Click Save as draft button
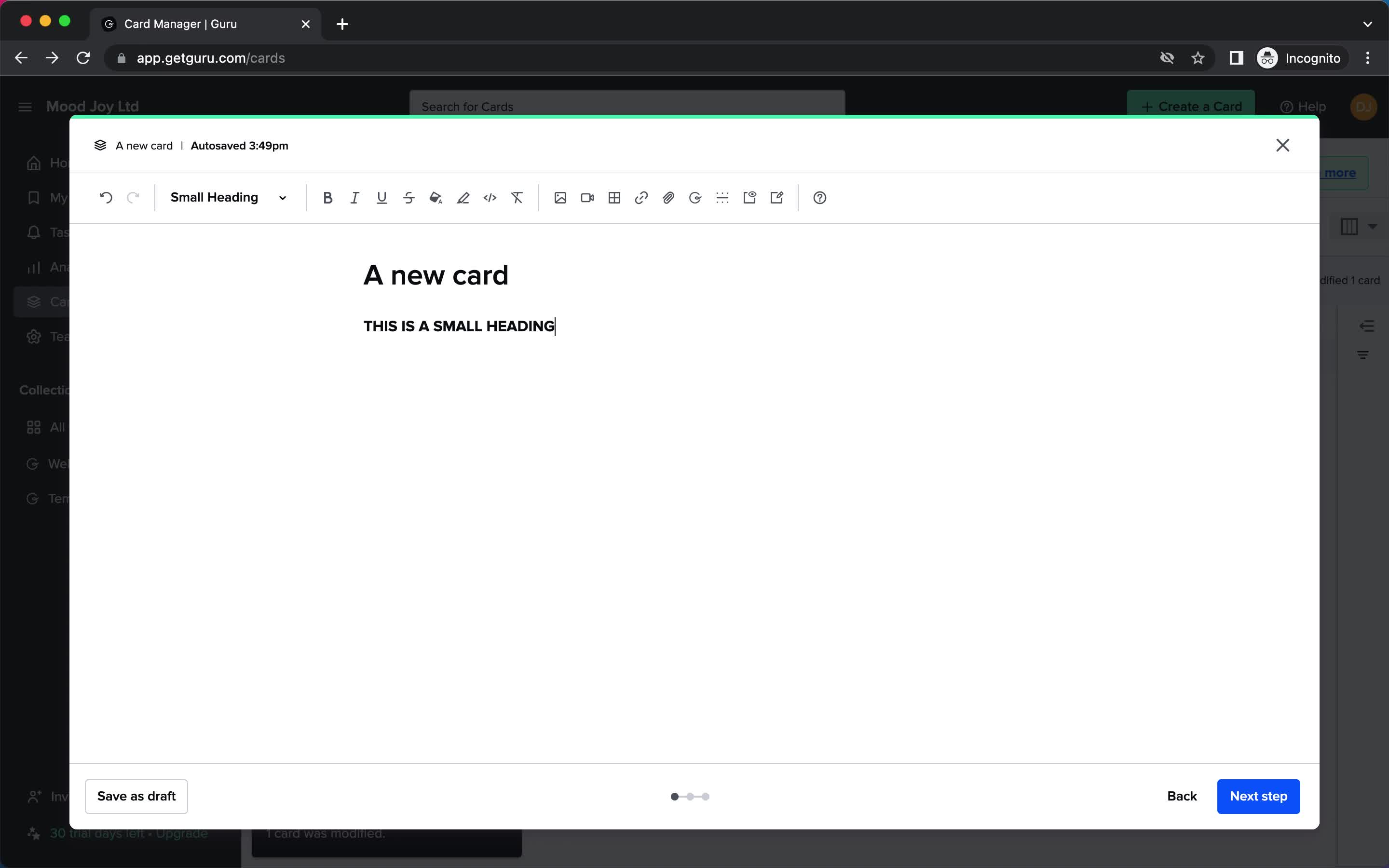The width and height of the screenshot is (1389, 868). click(136, 795)
